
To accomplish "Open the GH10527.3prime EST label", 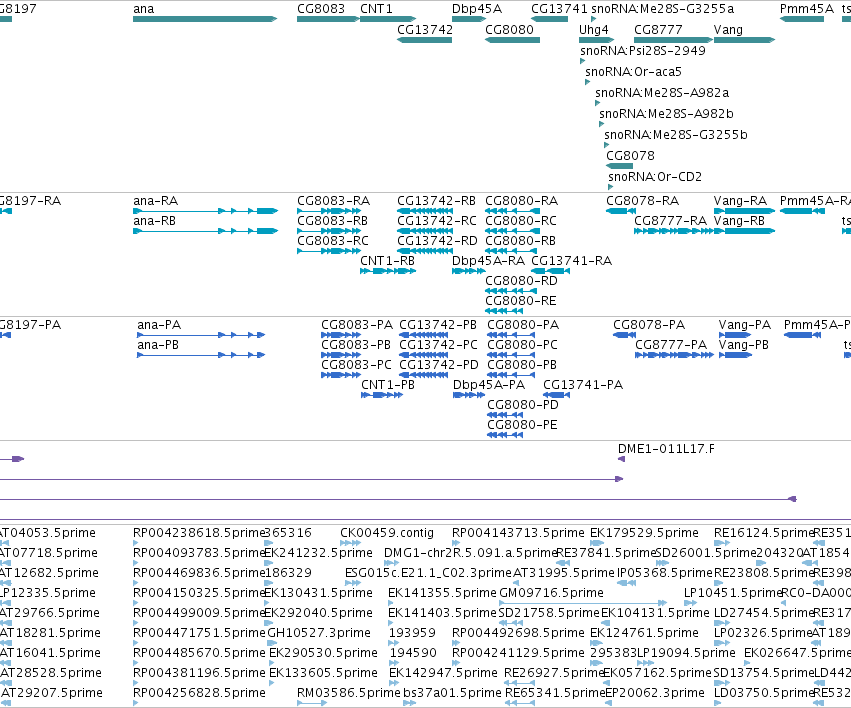I will (x=319, y=633).
